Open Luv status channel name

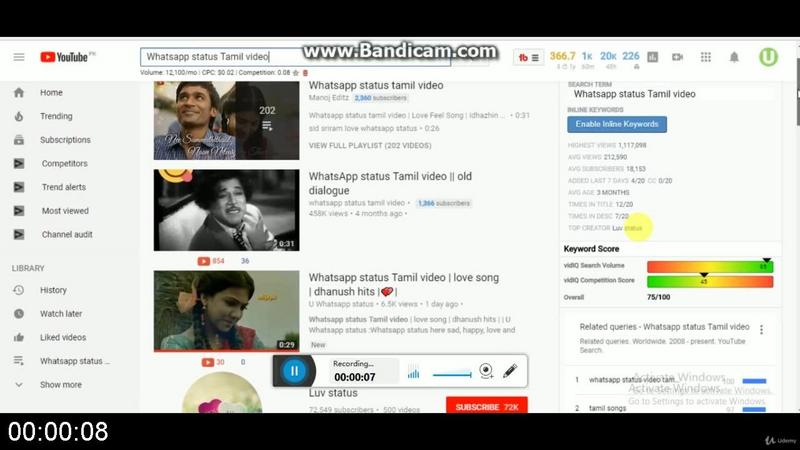pos(333,393)
